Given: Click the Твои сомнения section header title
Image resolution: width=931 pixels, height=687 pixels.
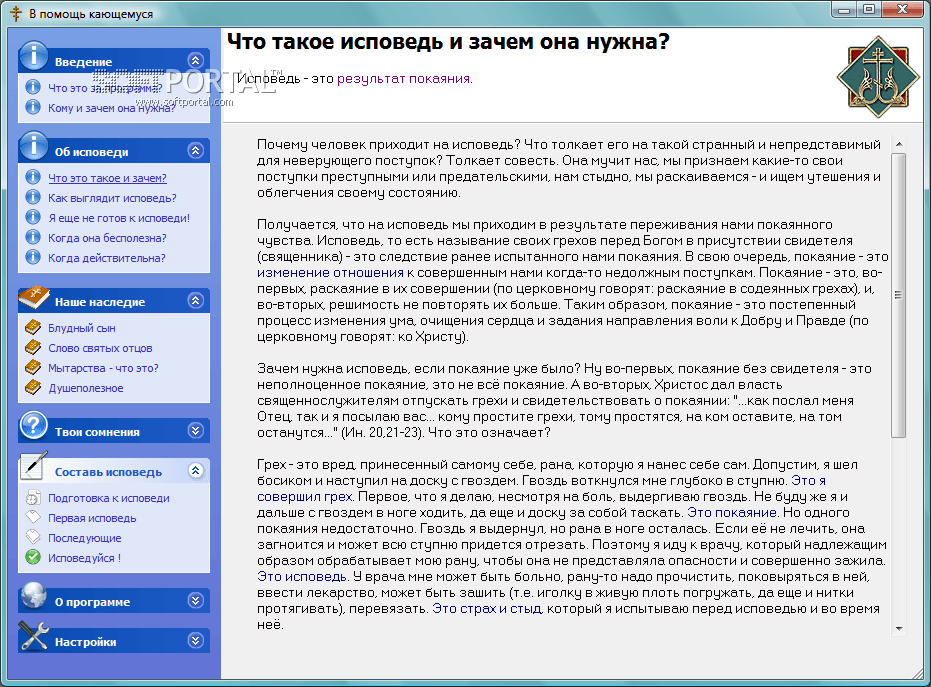Looking at the screenshot, I should click(97, 432).
